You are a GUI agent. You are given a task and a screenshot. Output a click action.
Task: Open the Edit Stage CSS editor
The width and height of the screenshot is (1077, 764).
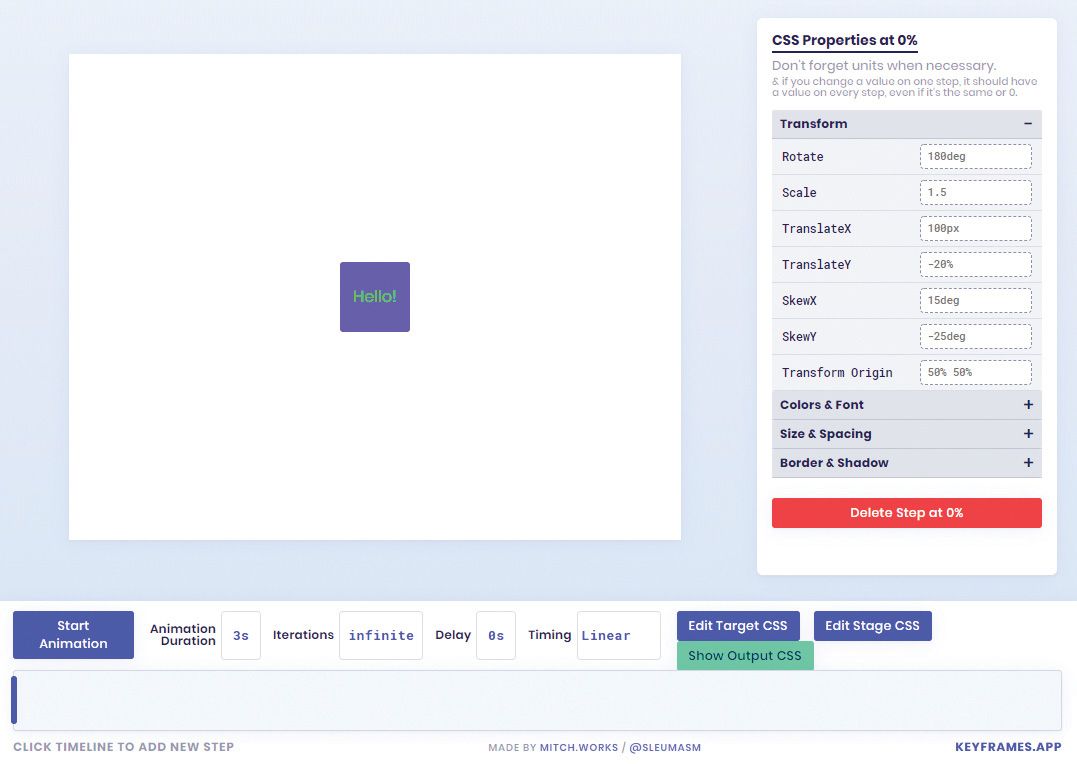[x=872, y=625]
